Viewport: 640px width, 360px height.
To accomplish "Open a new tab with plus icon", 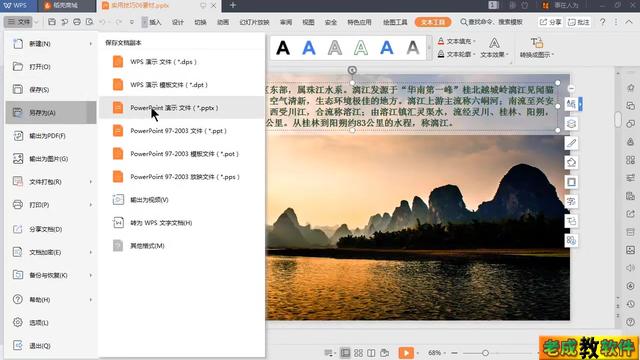I will 233,5.
